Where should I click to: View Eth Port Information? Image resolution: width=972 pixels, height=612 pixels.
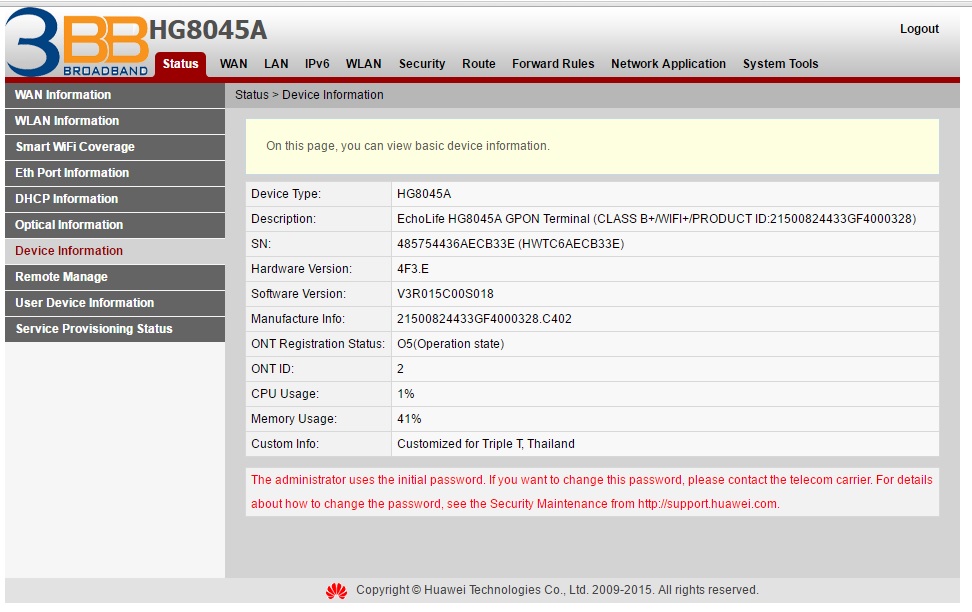[x=115, y=174]
